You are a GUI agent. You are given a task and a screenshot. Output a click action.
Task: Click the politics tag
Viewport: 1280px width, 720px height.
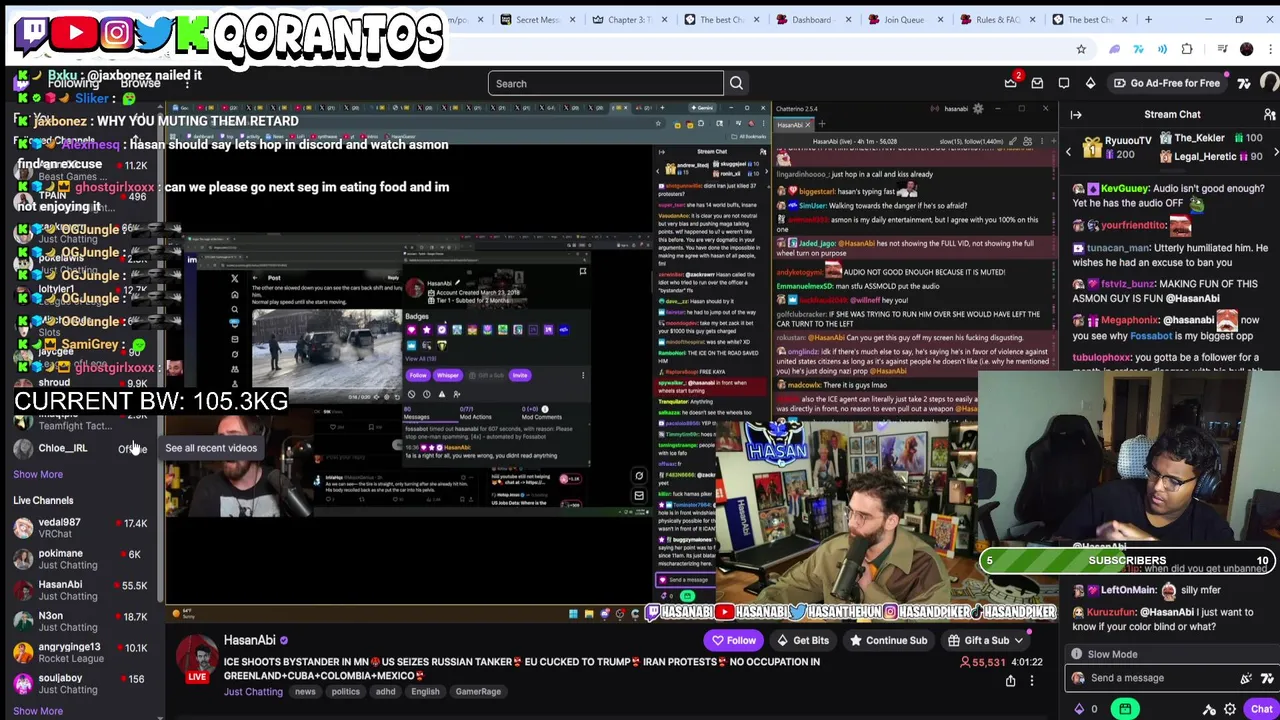pos(345,692)
